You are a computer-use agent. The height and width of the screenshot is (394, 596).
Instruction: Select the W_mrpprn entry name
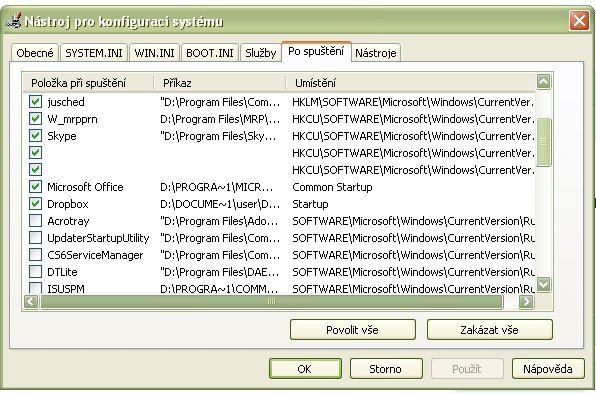coord(72,119)
